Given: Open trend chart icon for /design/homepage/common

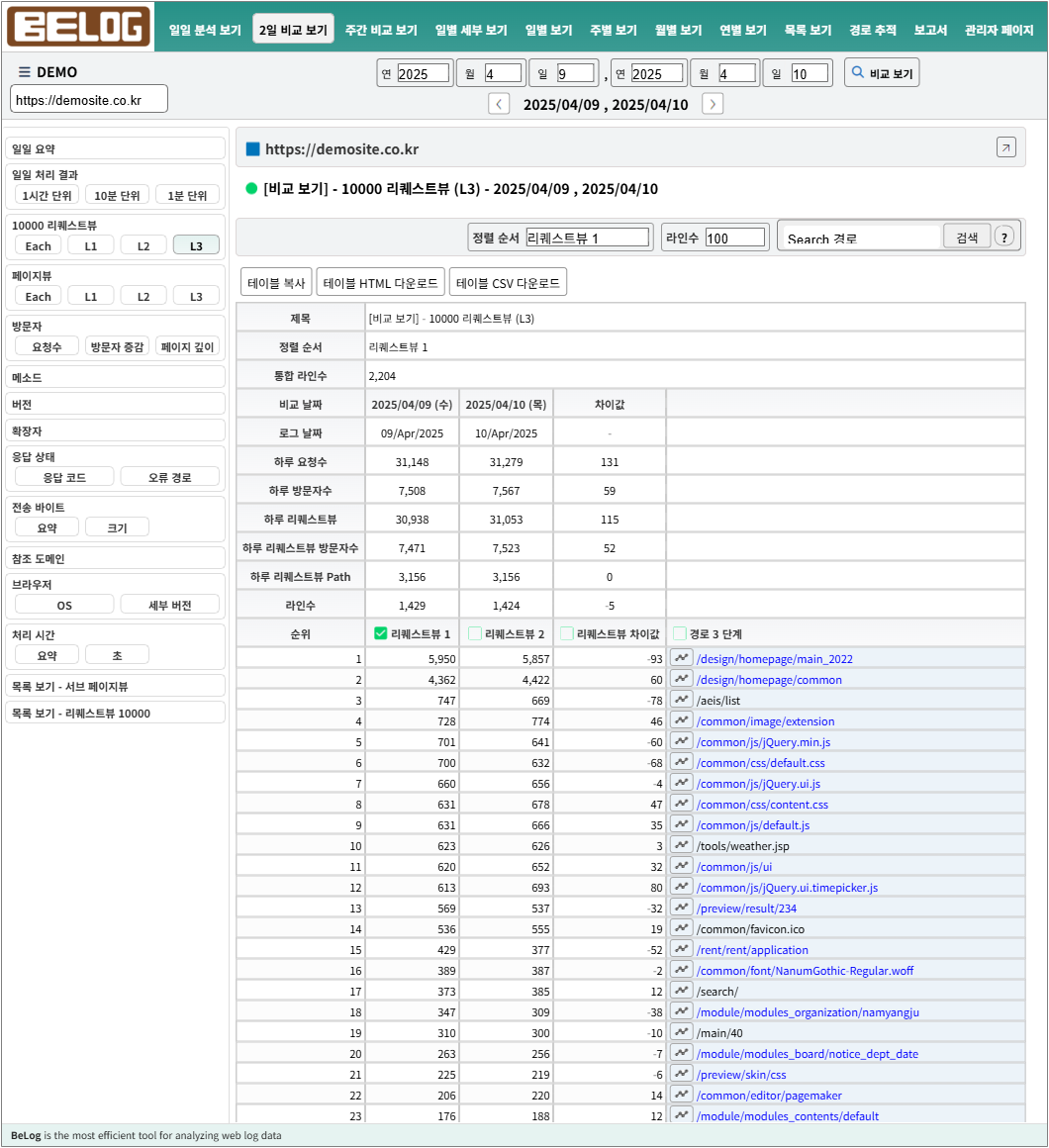Looking at the screenshot, I should click(682, 679).
